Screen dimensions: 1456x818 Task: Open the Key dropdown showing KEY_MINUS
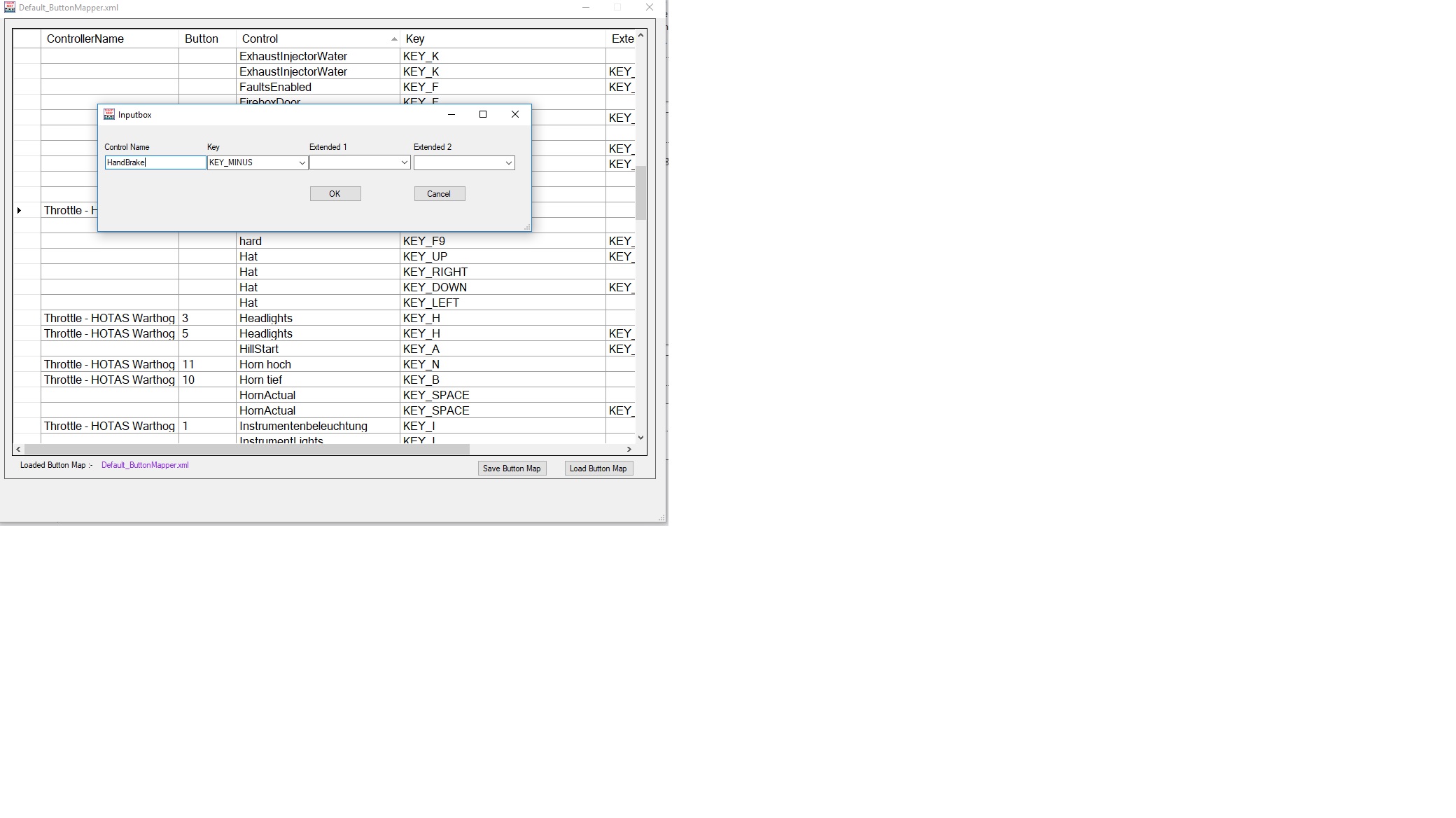302,162
